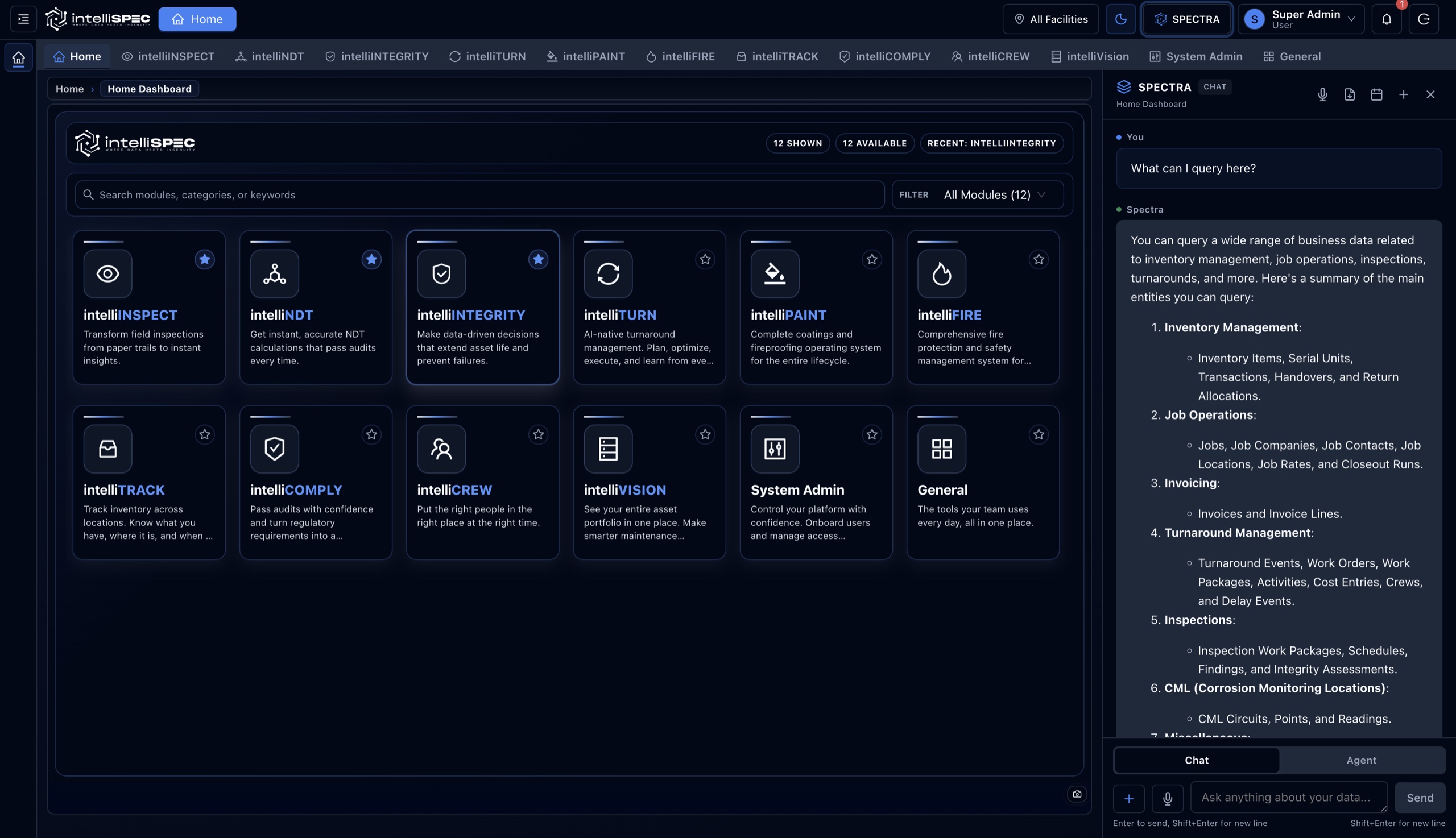Open the intelliINSPECT nav tab

click(x=168, y=56)
